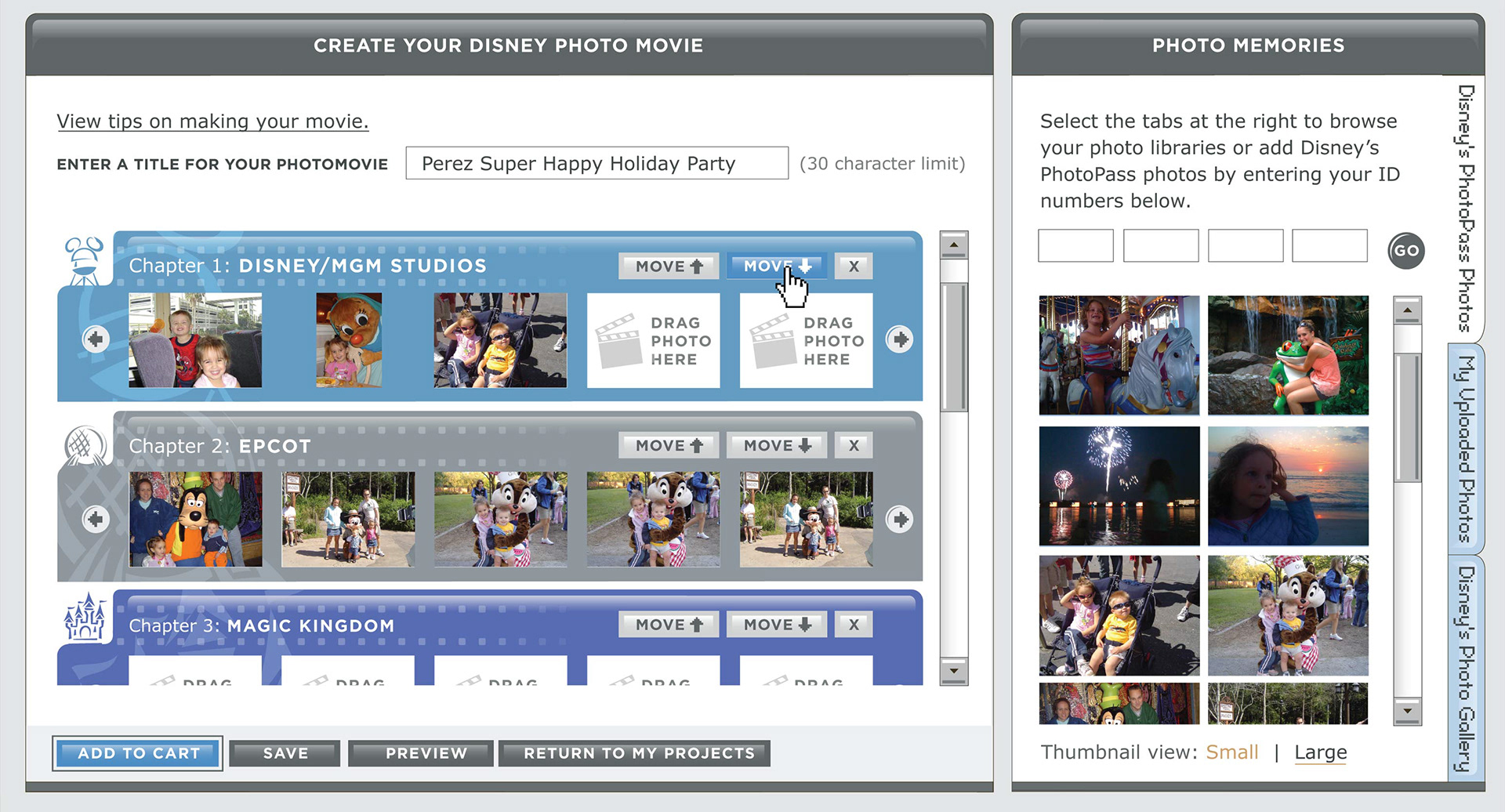Viewport: 1505px width, 812px height.
Task: Open My Uploaded Photos tab
Action: pyautogui.click(x=1465, y=448)
